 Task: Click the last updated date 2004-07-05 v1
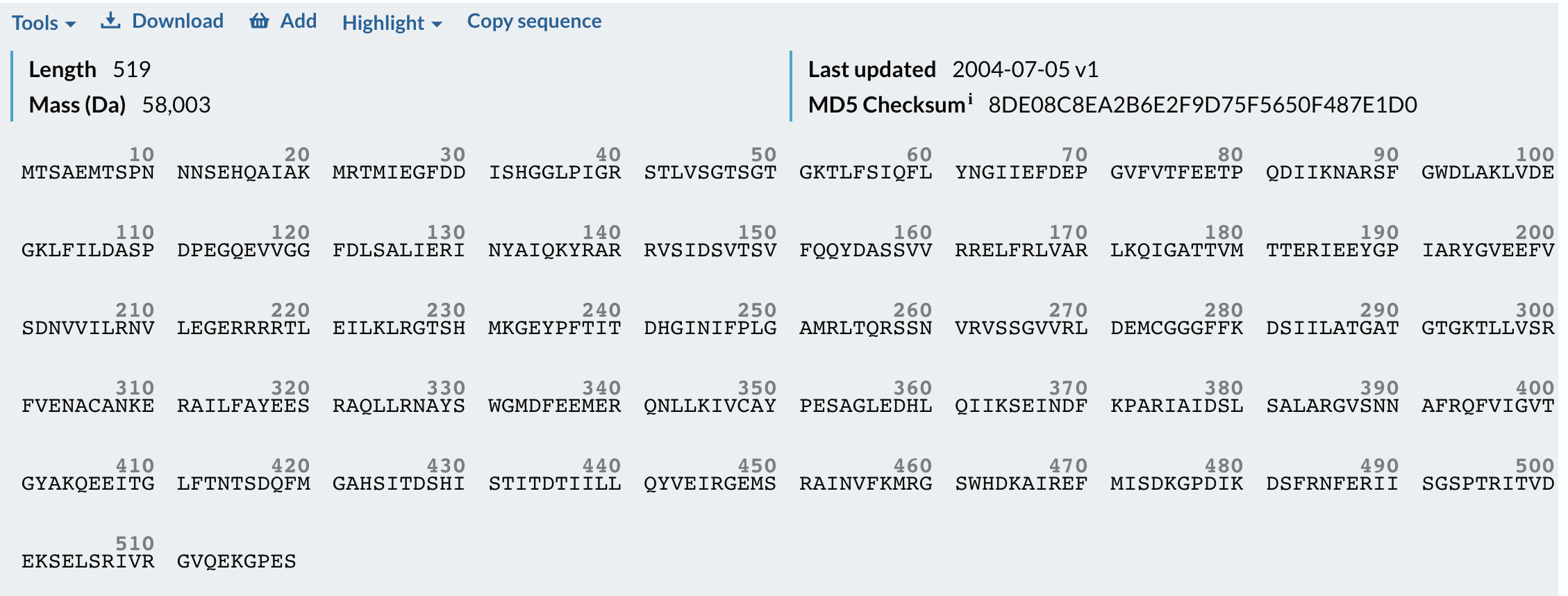[x=1025, y=69]
